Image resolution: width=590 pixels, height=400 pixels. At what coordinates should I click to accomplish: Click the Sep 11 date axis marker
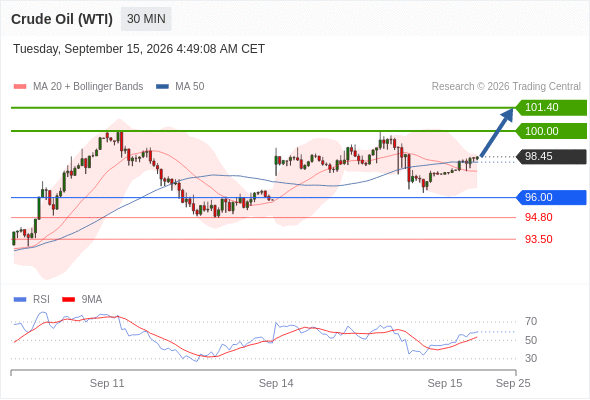(x=107, y=383)
